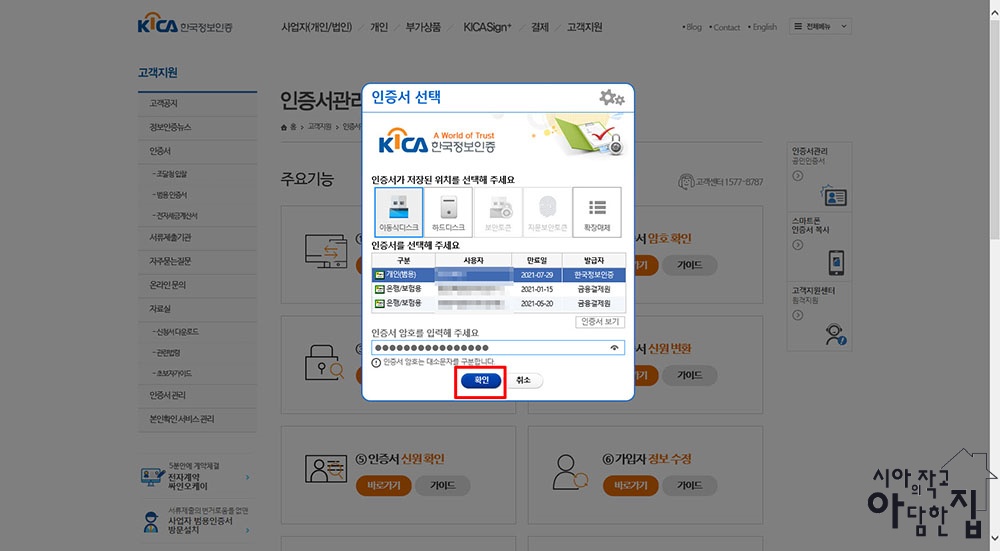
Task: Confirm with the 확인 button
Action: point(482,380)
